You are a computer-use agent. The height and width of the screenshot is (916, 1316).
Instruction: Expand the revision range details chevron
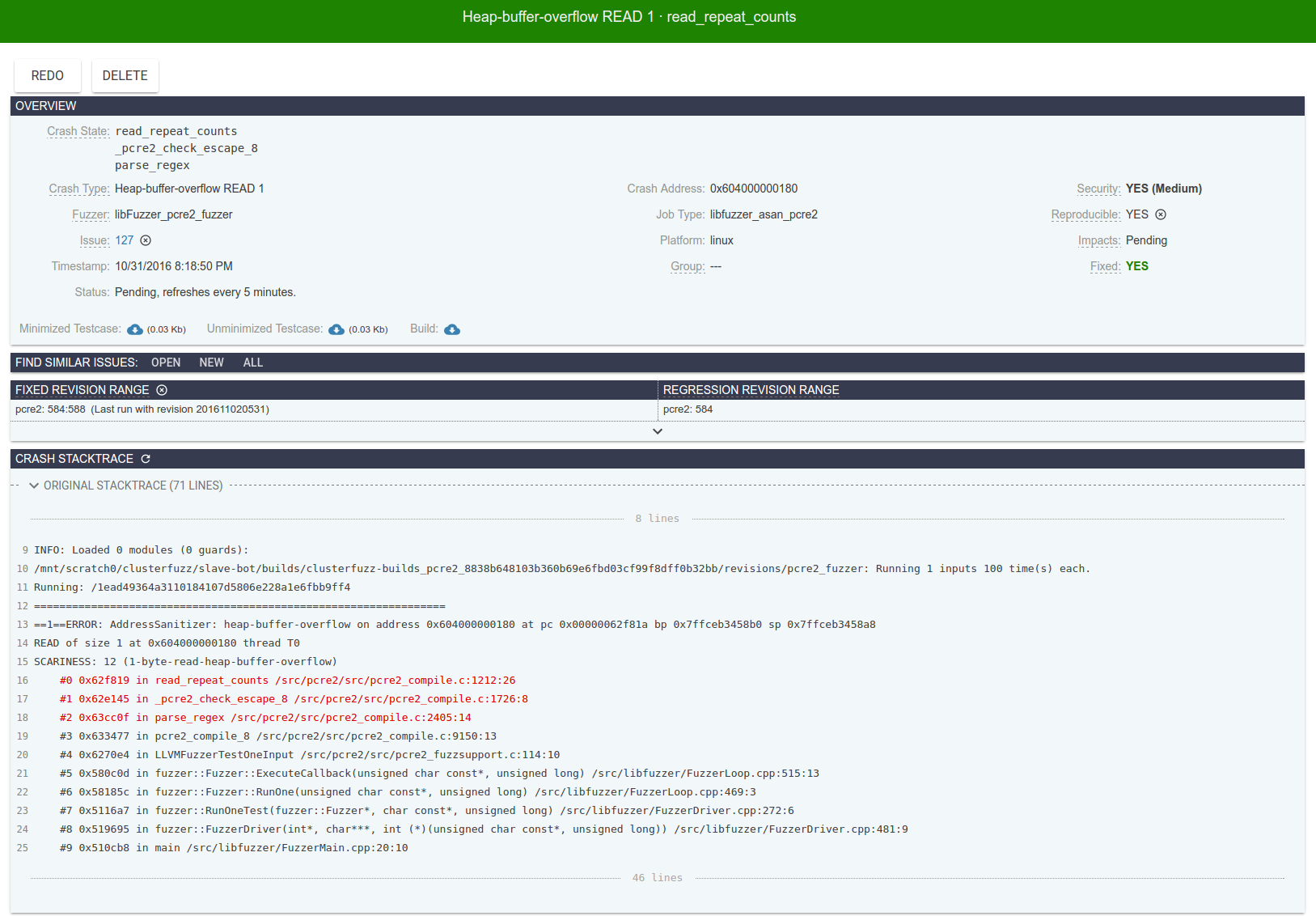pyautogui.click(x=658, y=431)
